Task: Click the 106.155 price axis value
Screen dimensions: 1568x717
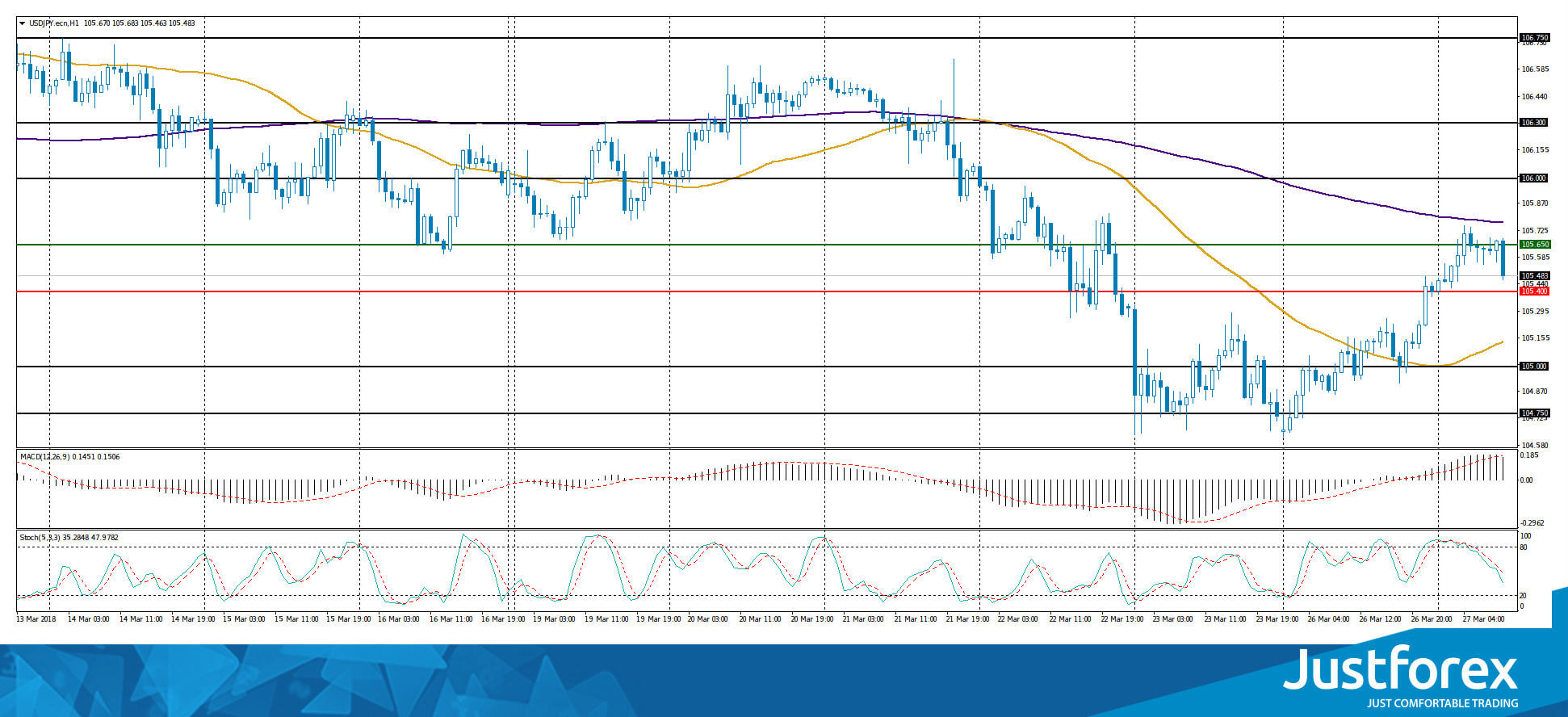Action: tap(1534, 150)
